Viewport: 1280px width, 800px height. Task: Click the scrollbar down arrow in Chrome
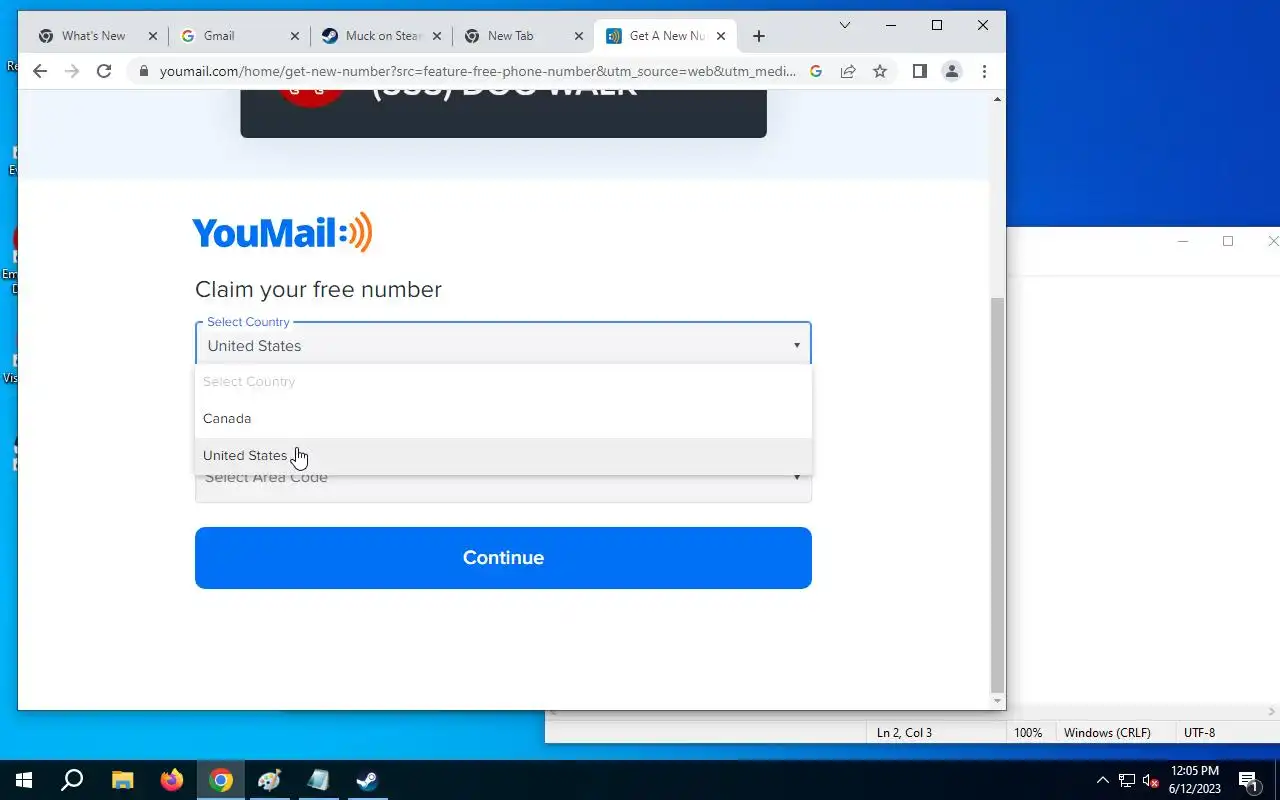(997, 702)
